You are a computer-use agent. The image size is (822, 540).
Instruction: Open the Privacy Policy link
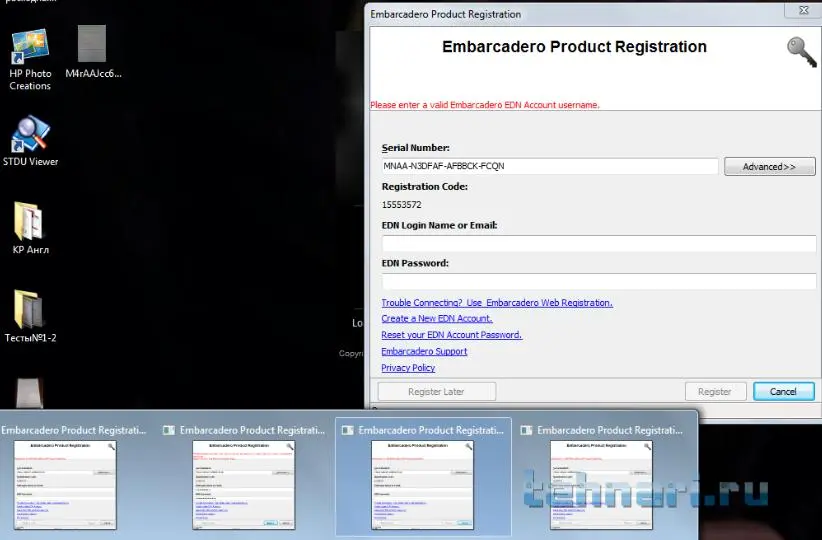pos(408,368)
